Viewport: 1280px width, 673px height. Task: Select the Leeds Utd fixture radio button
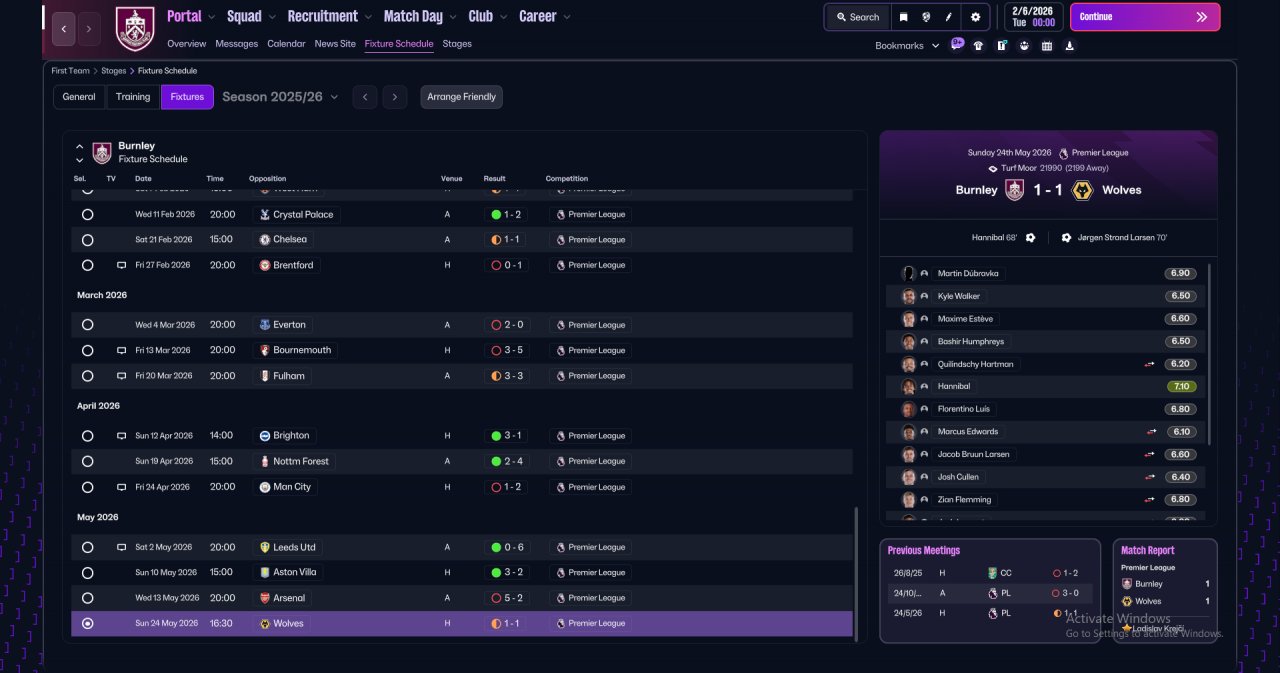[x=87, y=547]
